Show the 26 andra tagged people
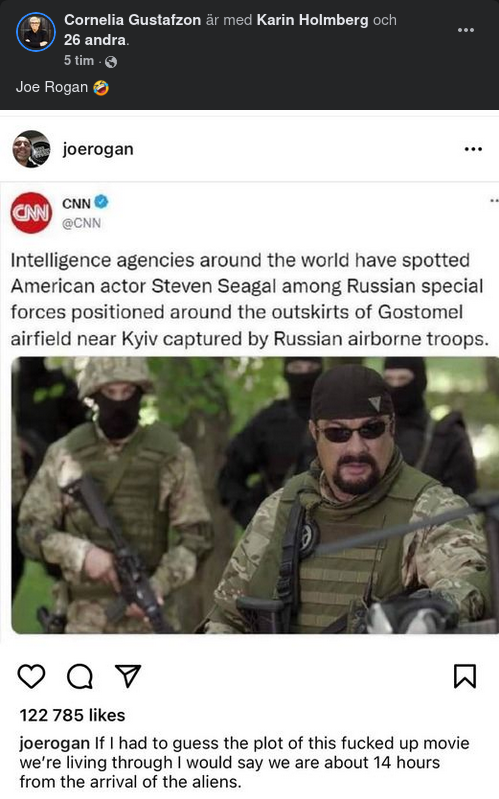The width and height of the screenshot is (499, 799). pos(95,40)
